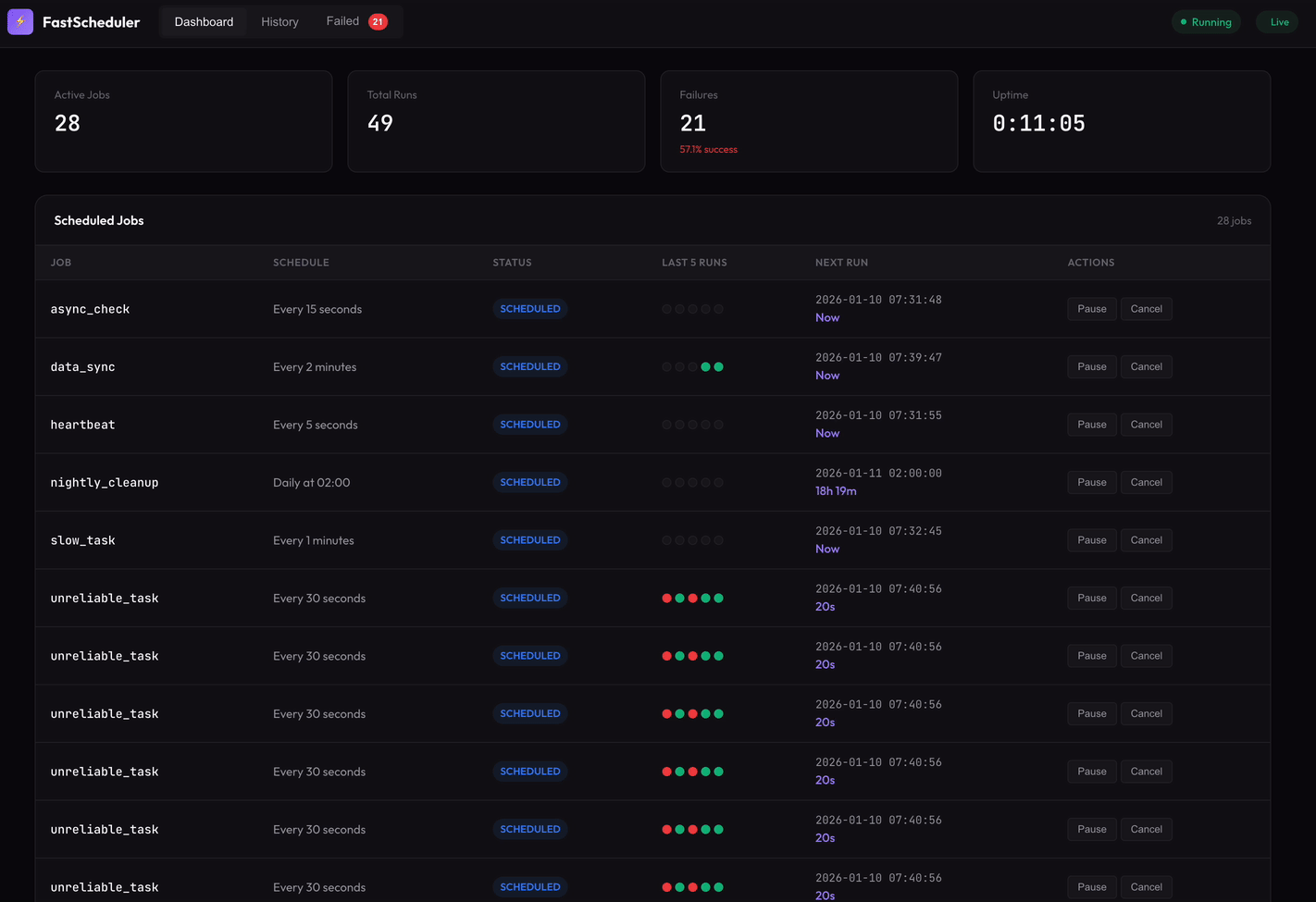Select the Total Runs card
Image resolution: width=1316 pixels, height=902 pixels.
coord(496,121)
